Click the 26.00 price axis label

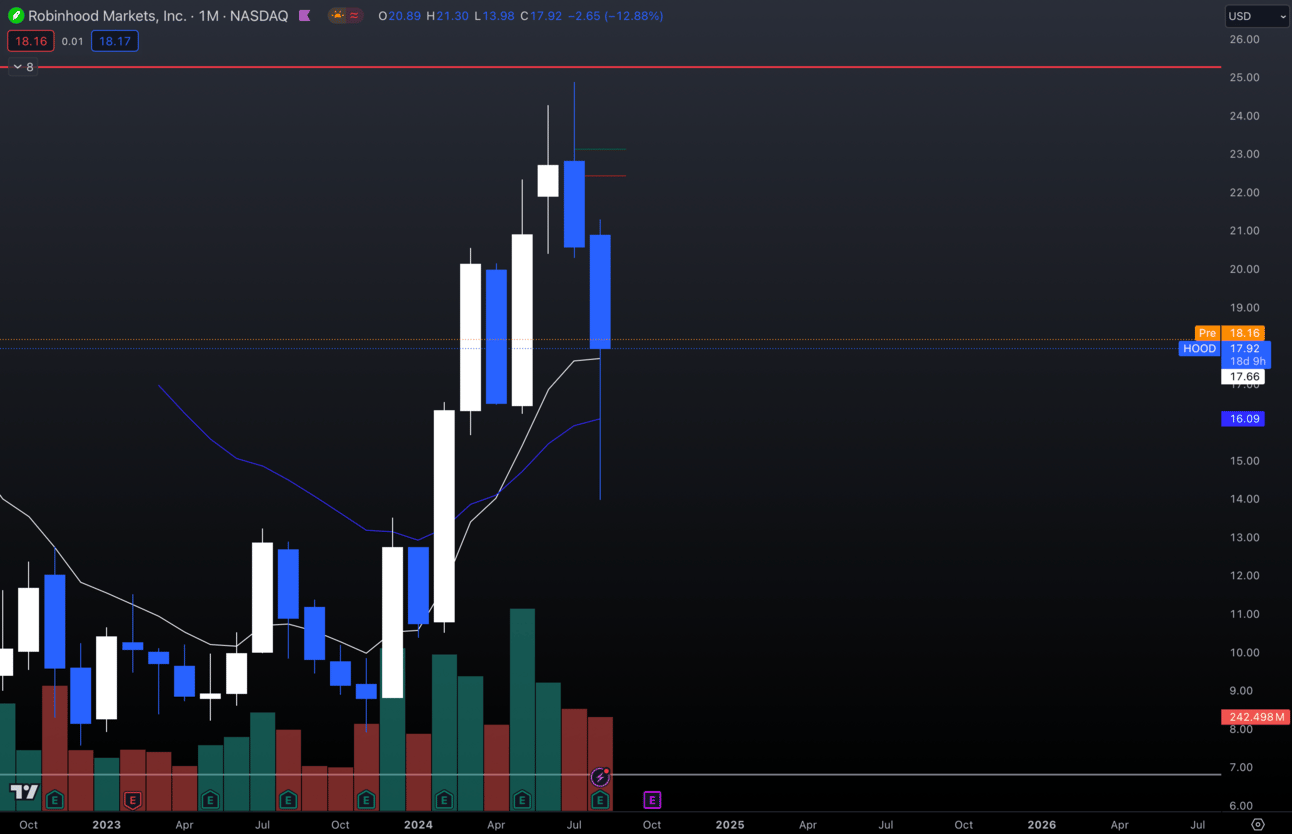tap(1245, 39)
